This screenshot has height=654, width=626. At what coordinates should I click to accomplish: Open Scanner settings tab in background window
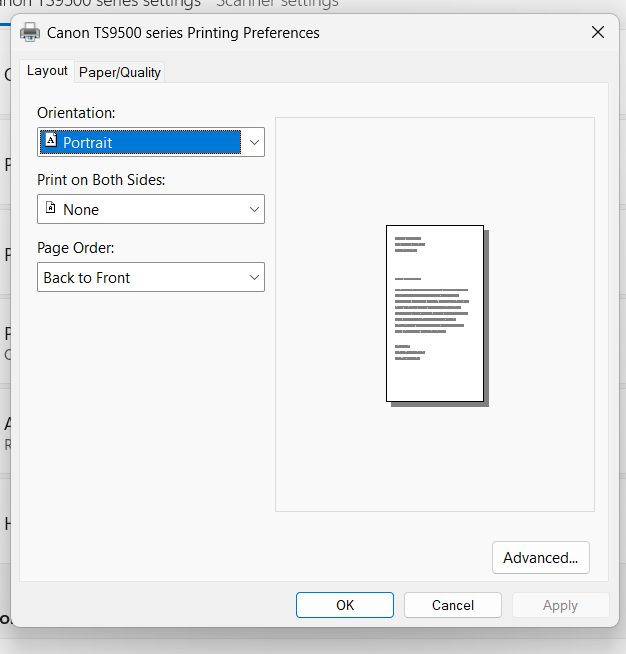(277, 4)
